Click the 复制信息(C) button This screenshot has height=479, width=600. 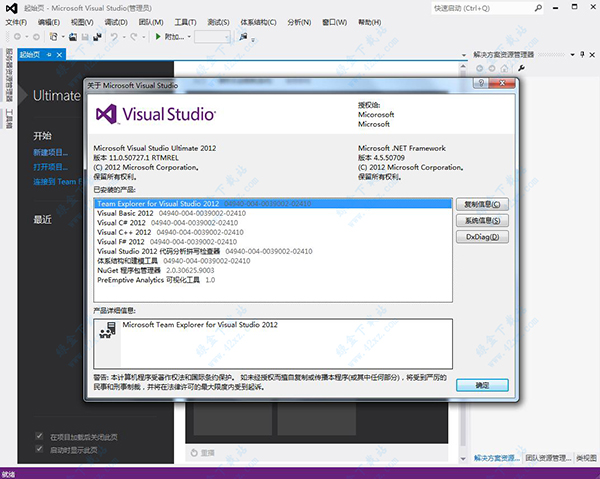pos(482,204)
